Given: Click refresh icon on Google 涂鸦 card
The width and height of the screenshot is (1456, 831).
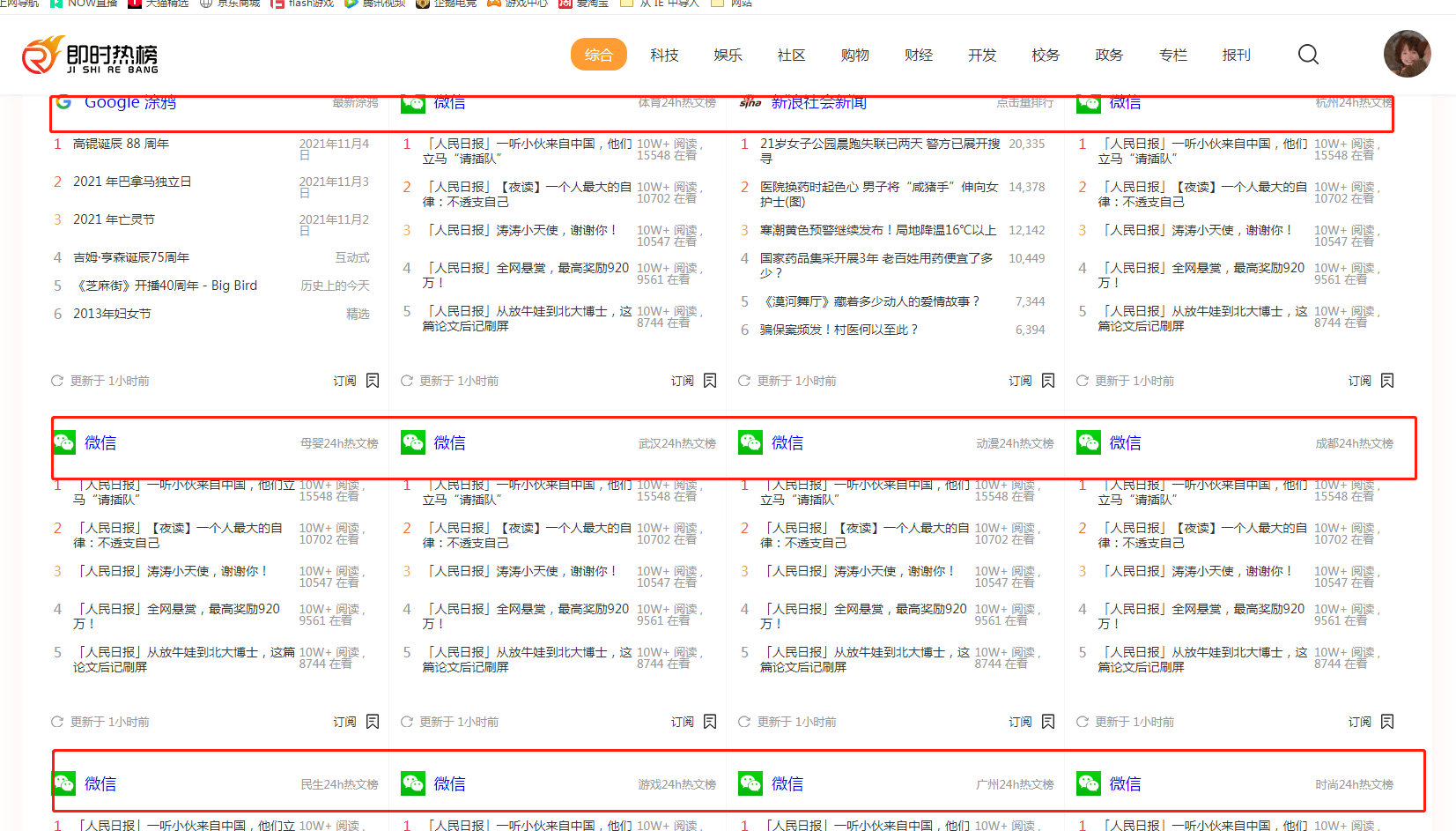Looking at the screenshot, I should [x=57, y=381].
